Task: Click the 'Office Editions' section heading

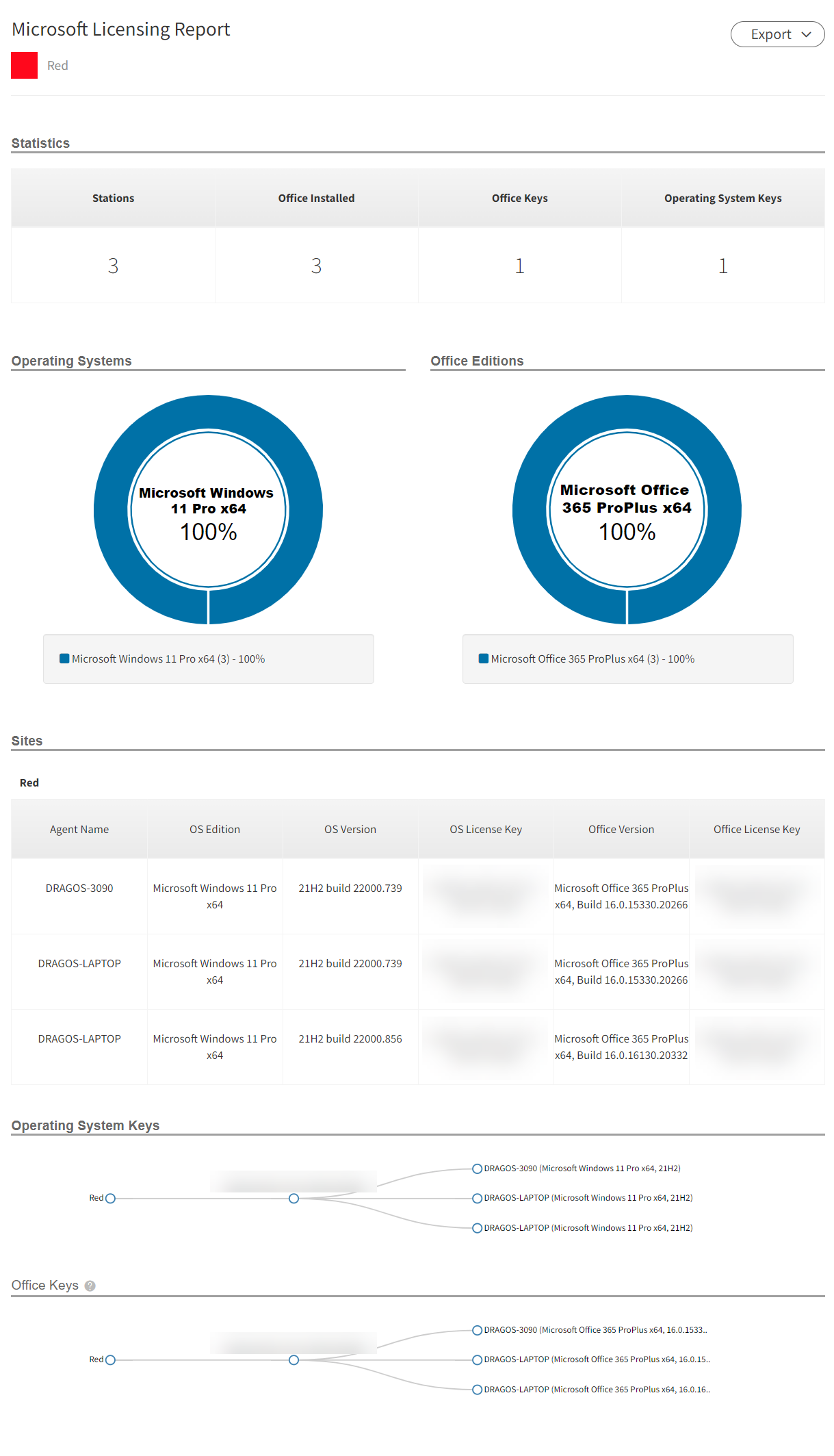Action: (x=477, y=361)
